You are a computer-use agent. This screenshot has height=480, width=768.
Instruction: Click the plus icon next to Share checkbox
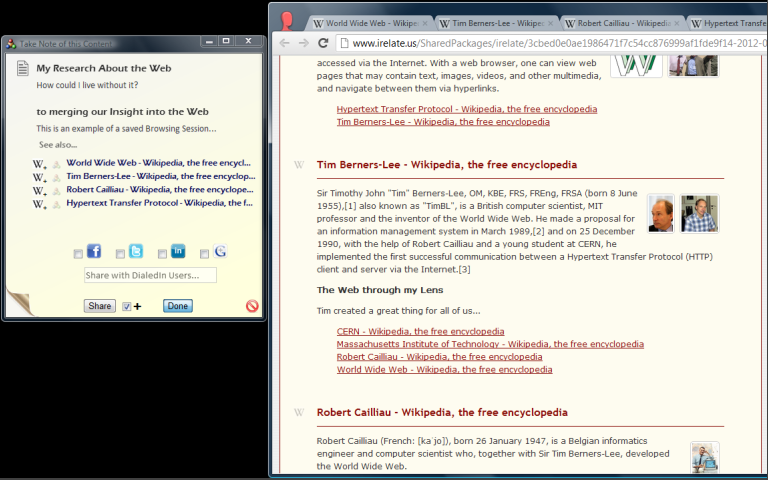click(x=138, y=307)
